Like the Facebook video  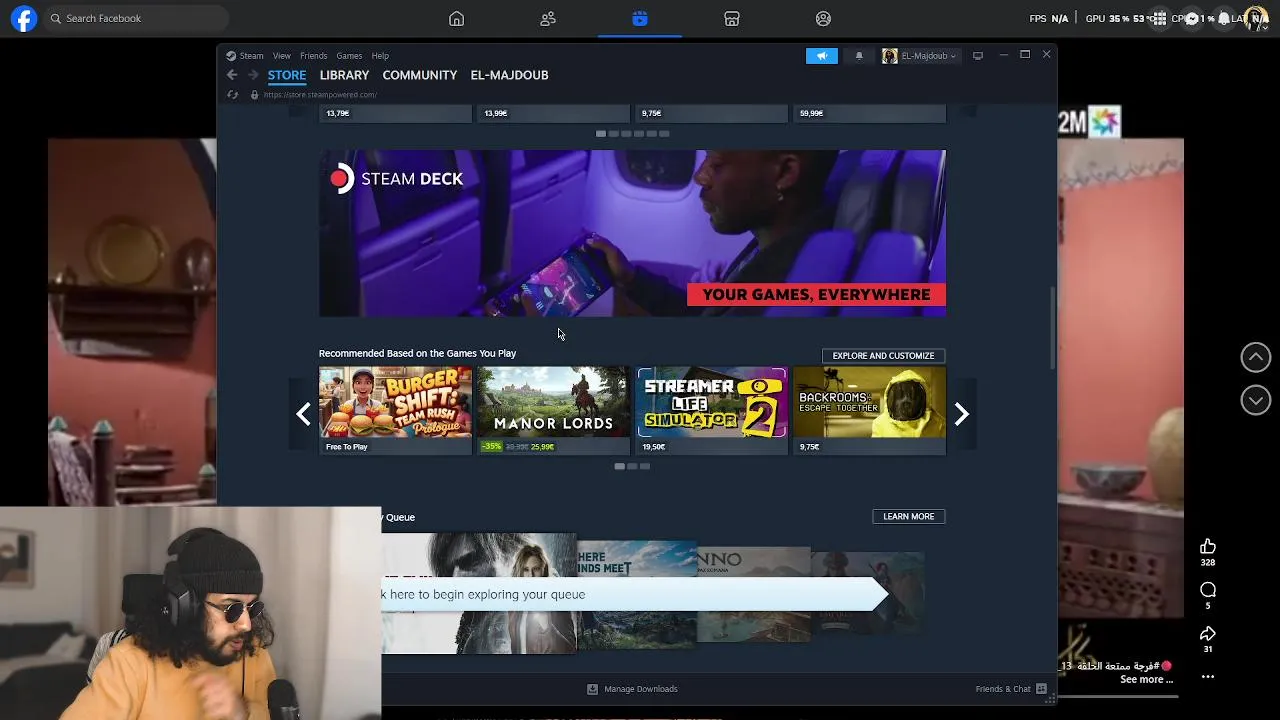[x=1208, y=546]
